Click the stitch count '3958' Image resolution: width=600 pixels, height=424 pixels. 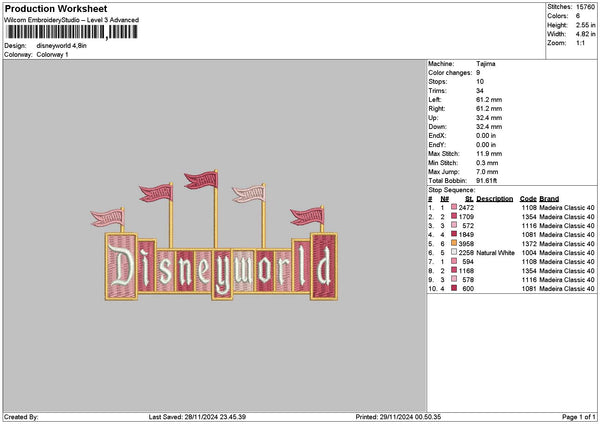tap(466, 243)
